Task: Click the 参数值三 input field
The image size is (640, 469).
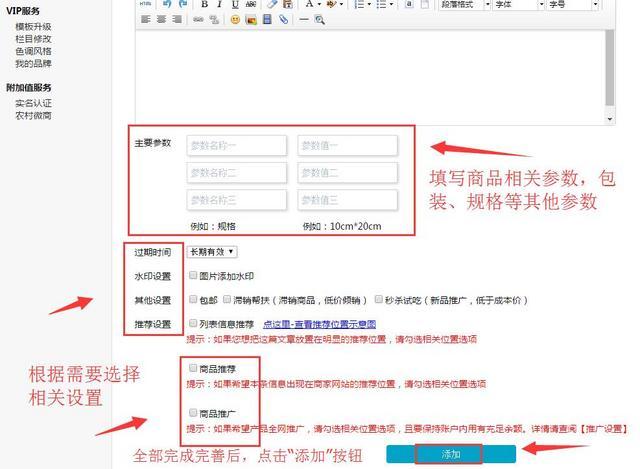Action: pos(347,200)
